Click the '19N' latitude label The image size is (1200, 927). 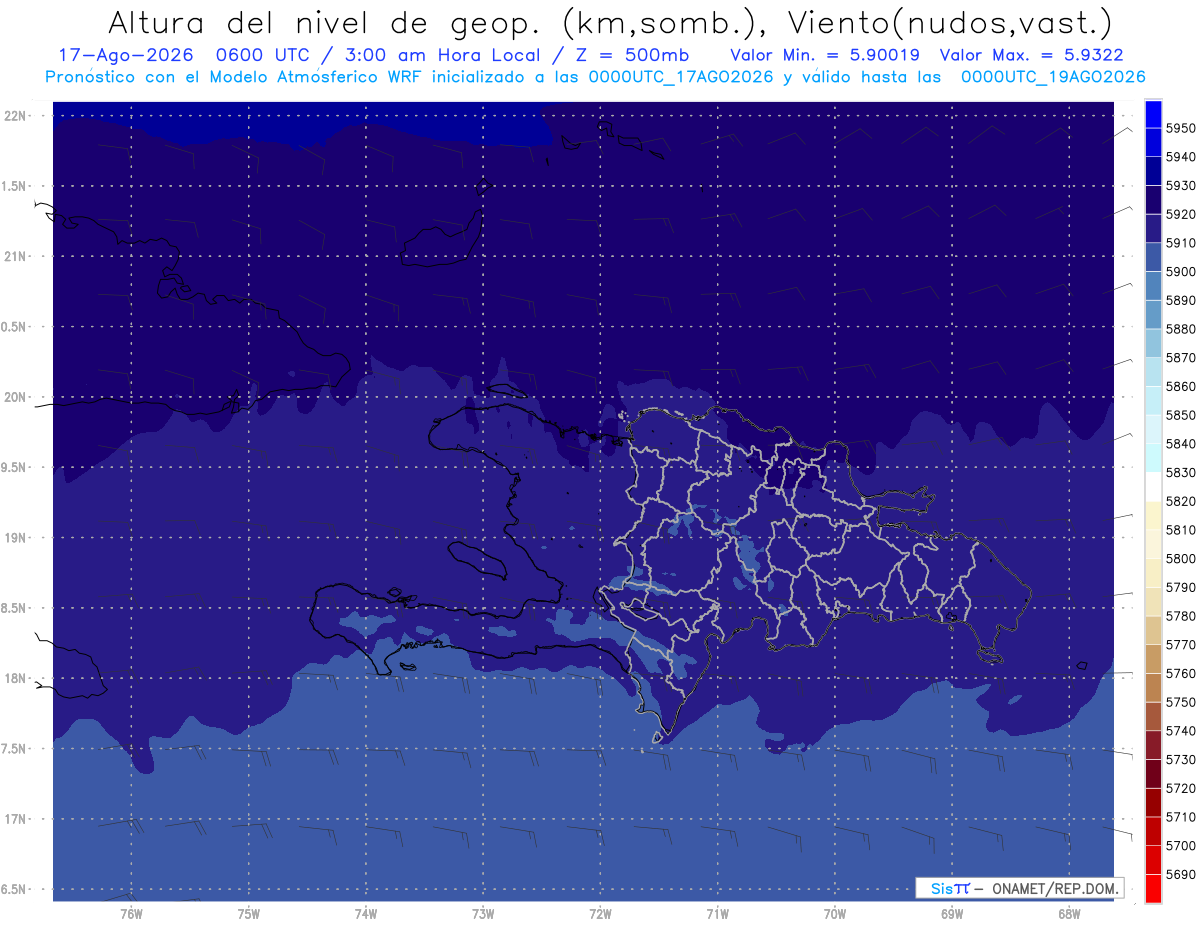pos(16,537)
